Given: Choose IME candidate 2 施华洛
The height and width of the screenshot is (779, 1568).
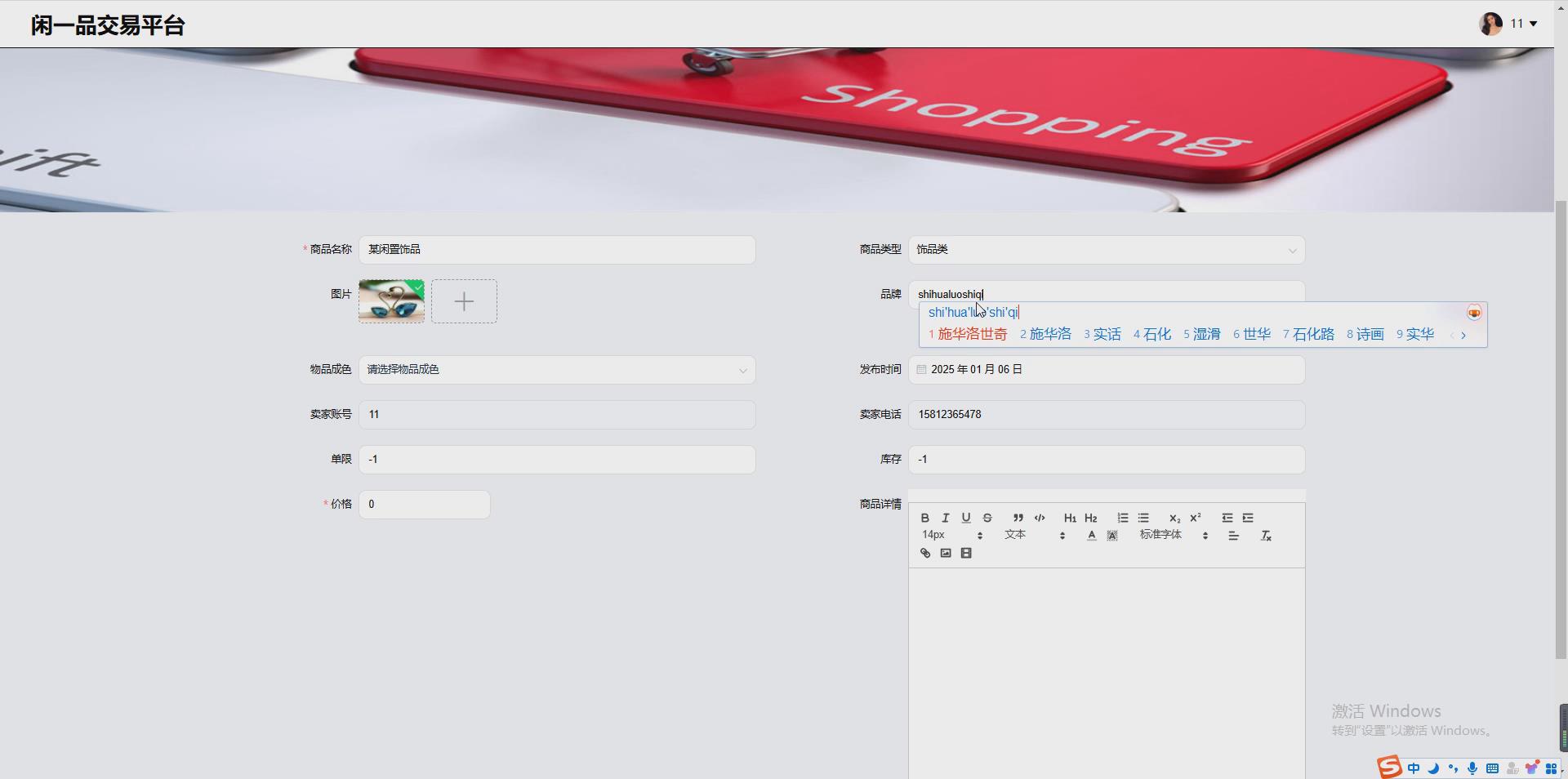Looking at the screenshot, I should [1045, 334].
